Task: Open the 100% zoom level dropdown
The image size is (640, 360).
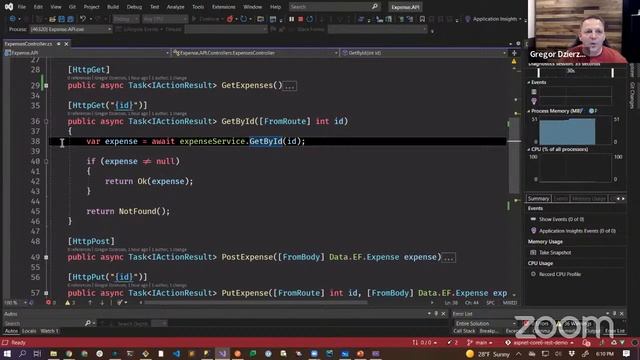Action: coord(16,303)
